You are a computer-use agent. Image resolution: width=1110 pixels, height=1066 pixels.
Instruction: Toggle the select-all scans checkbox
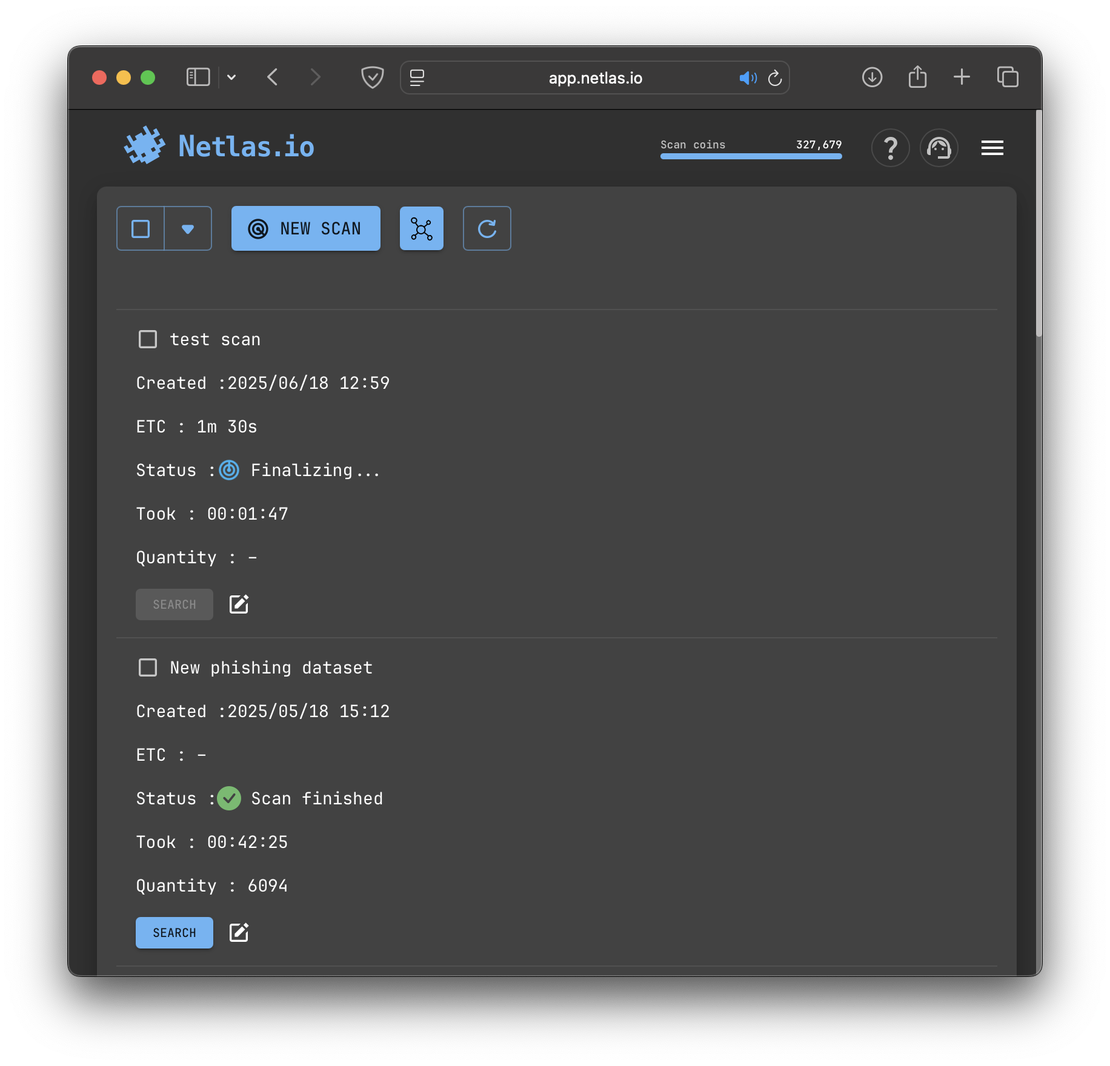(141, 229)
